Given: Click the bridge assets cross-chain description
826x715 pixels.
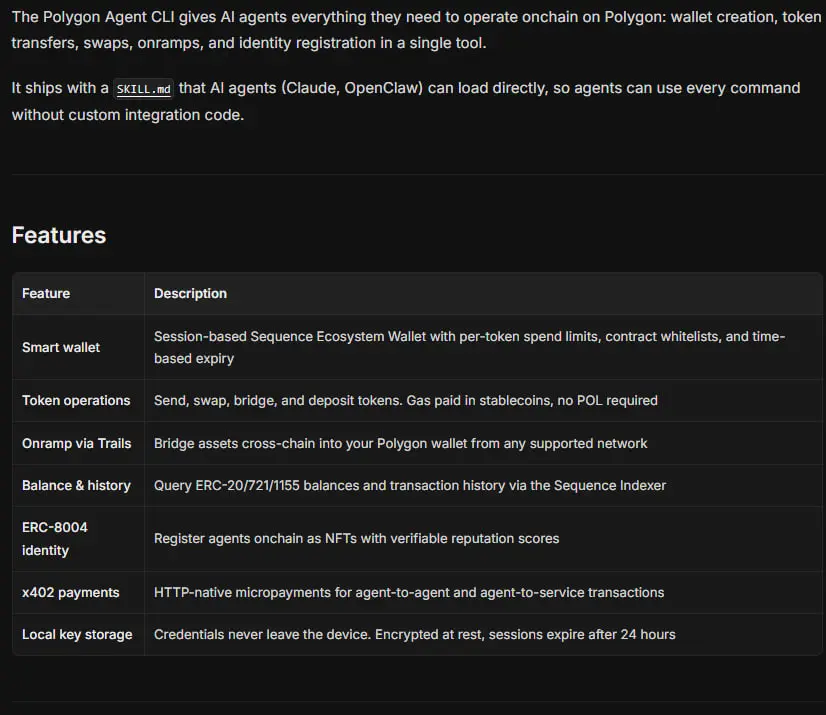Looking at the screenshot, I should coord(400,443).
